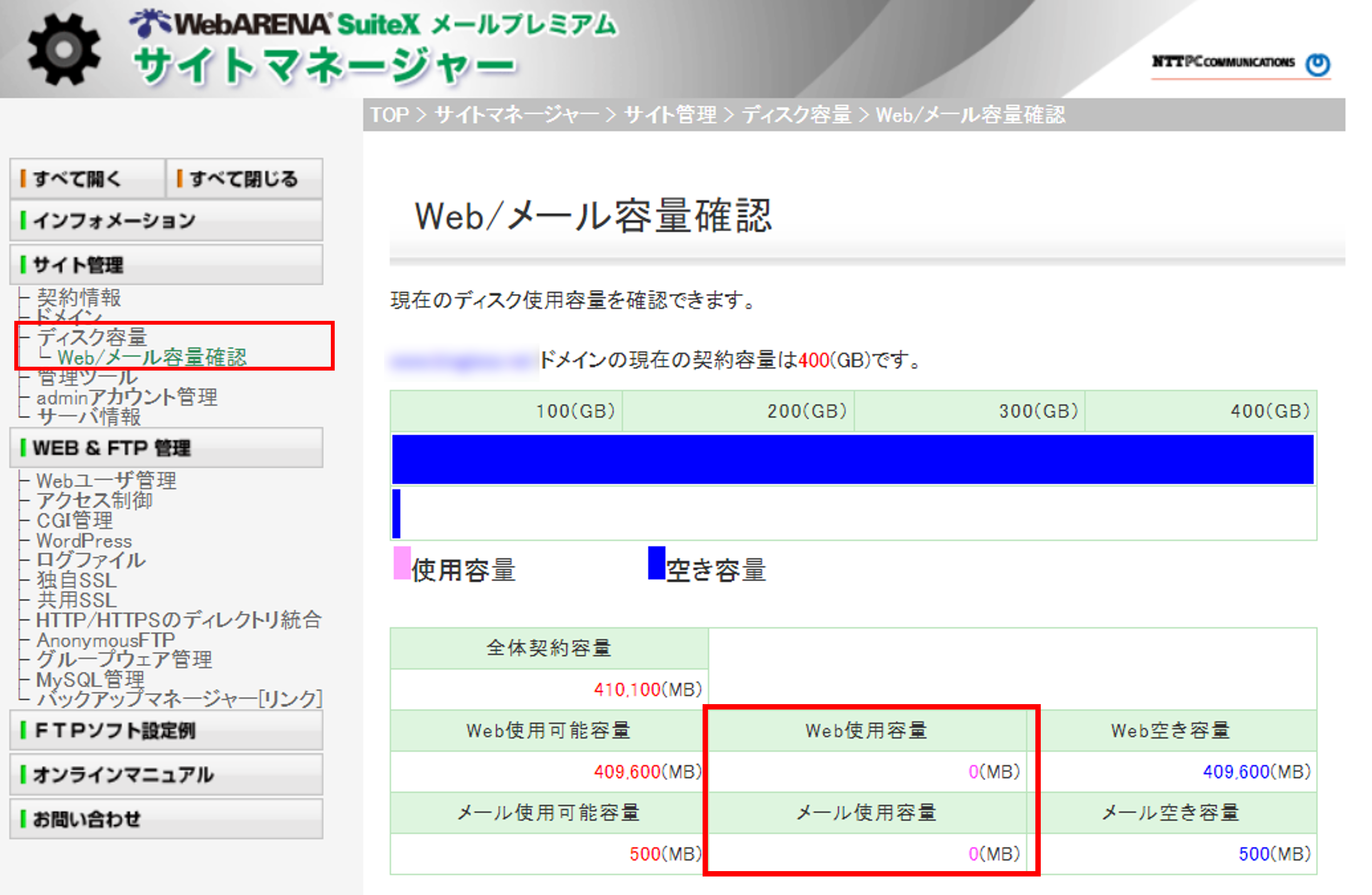The image size is (1372, 895).
Task: Click the WebARENA SuiteX logo
Action: click(374, 25)
